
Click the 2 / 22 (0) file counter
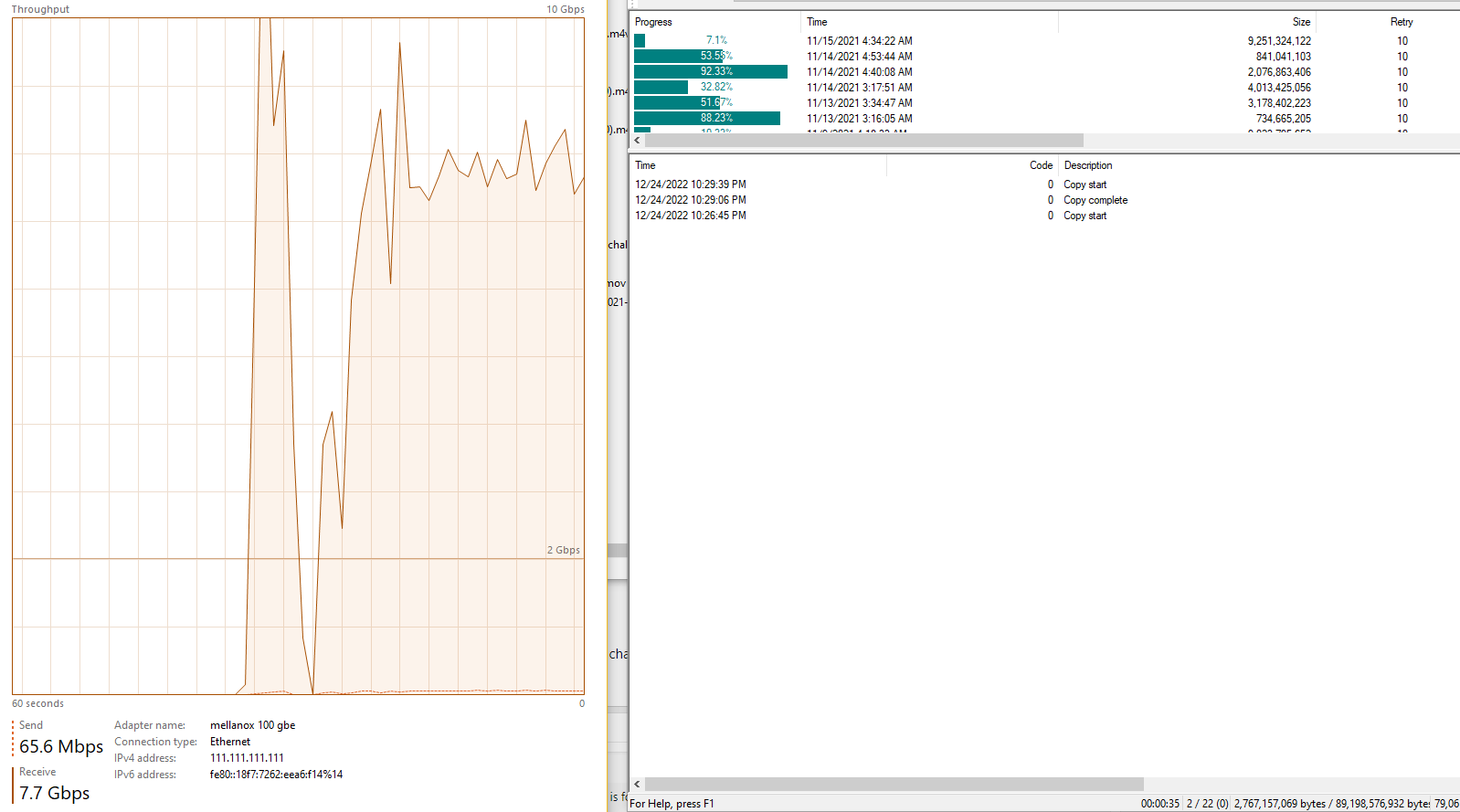(1207, 804)
